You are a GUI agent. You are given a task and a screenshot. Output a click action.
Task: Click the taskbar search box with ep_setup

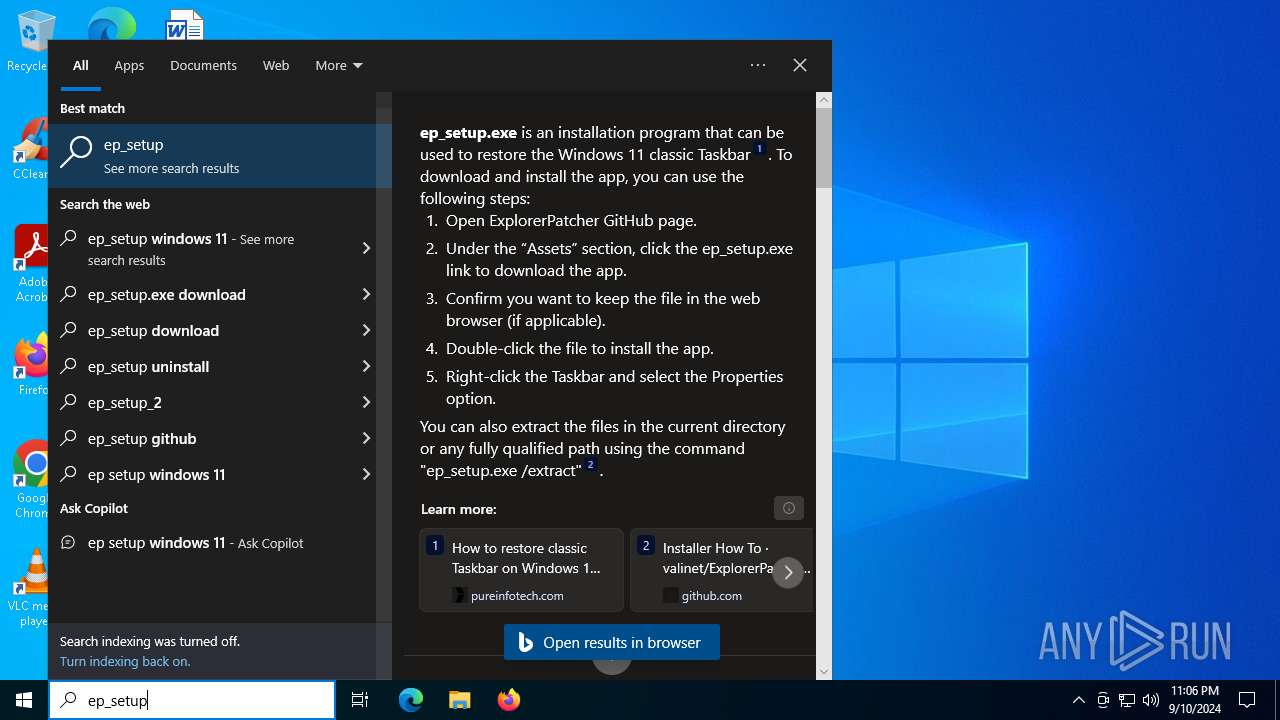pyautogui.click(x=192, y=700)
